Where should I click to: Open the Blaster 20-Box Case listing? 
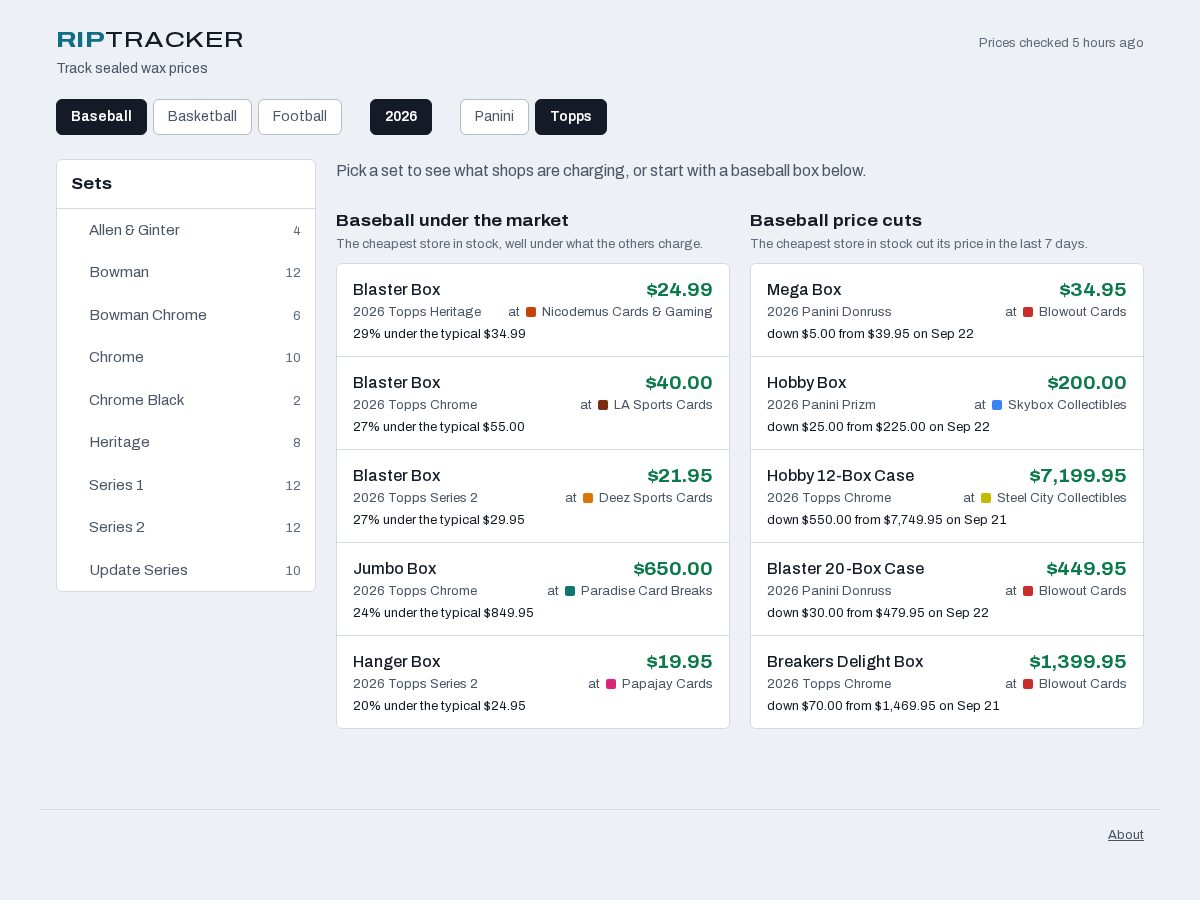pyautogui.click(x=947, y=589)
